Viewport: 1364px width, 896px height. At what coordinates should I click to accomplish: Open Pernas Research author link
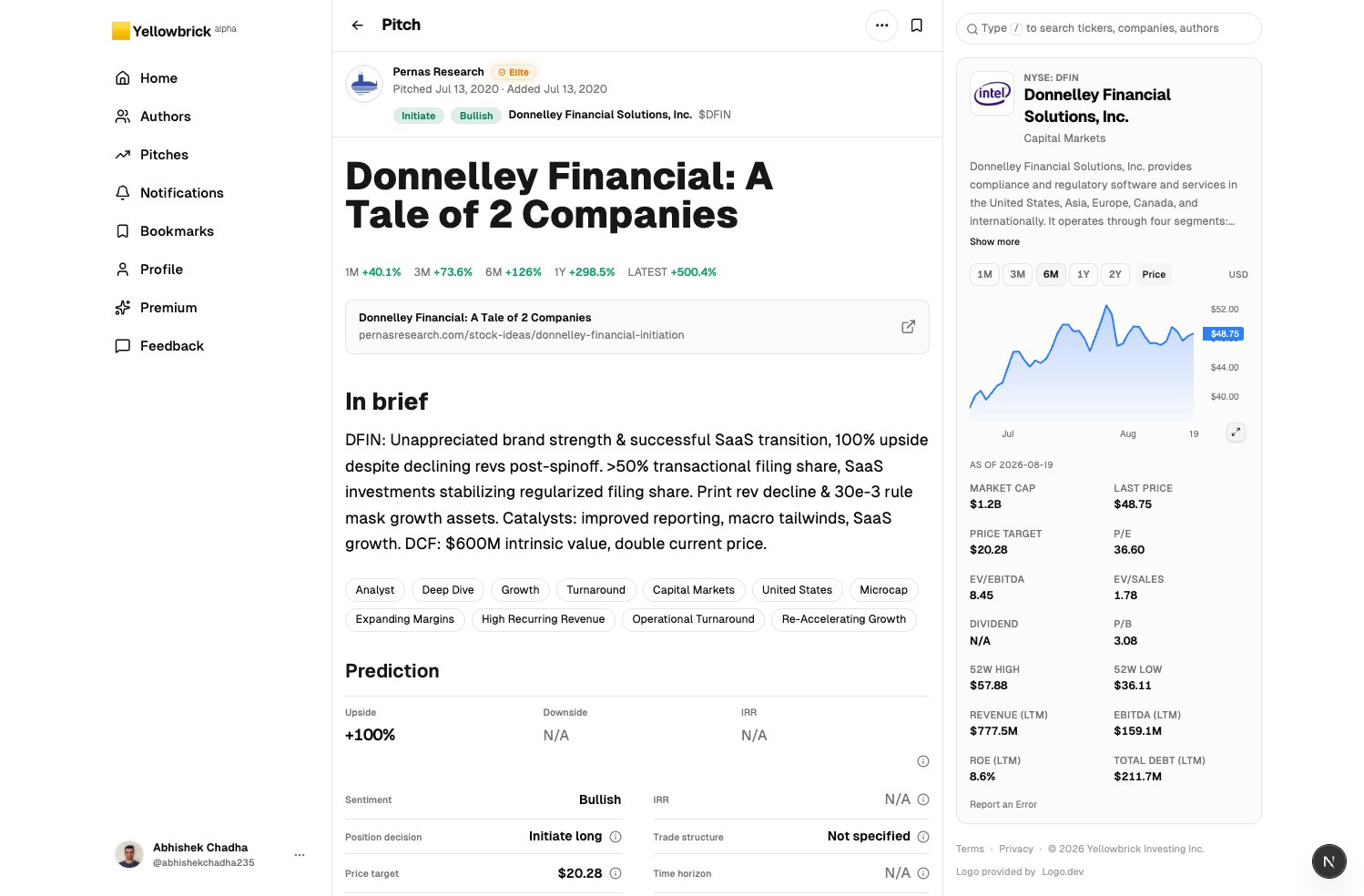438,72
